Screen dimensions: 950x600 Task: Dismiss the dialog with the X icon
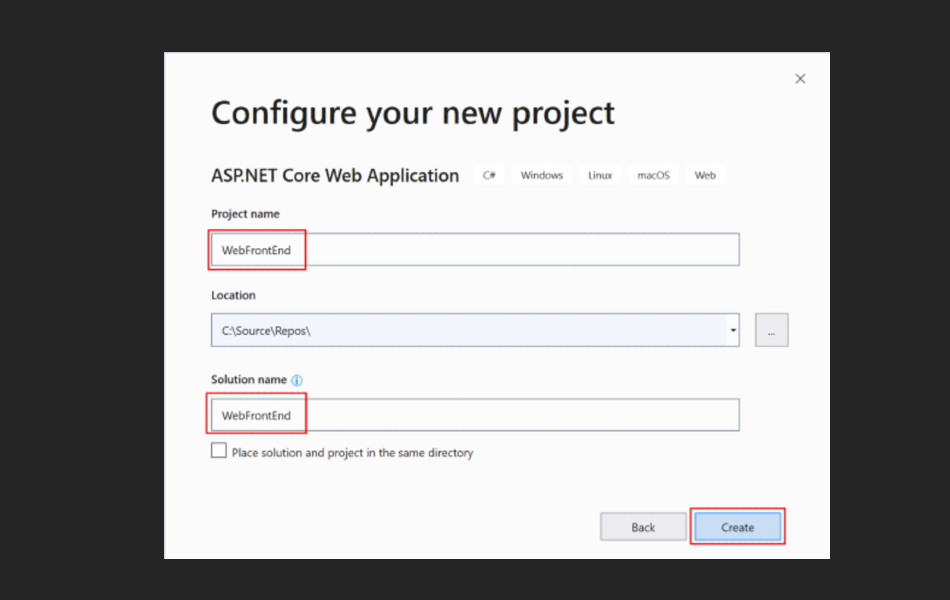click(x=800, y=78)
